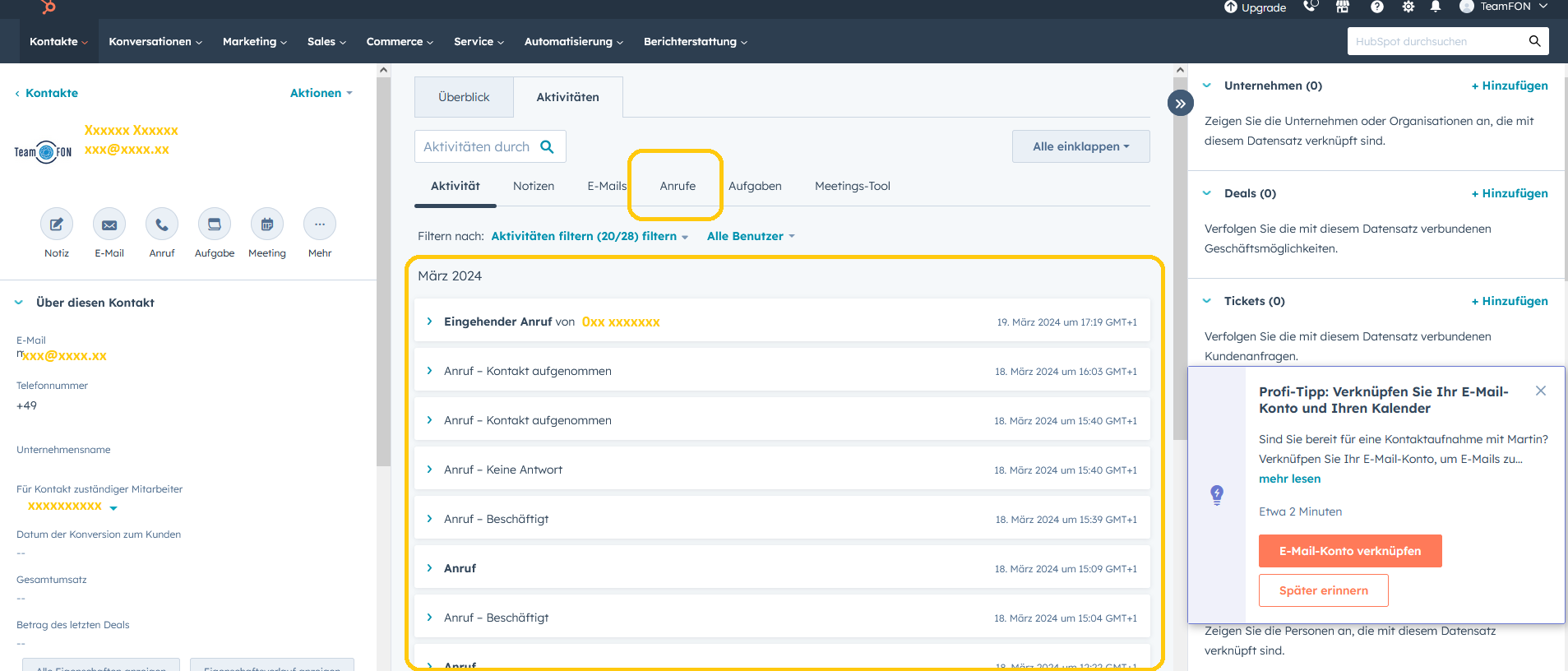This screenshot has width=1568, height=671.
Task: Click the magnifier icon in HubSpot search
Action: [1534, 41]
